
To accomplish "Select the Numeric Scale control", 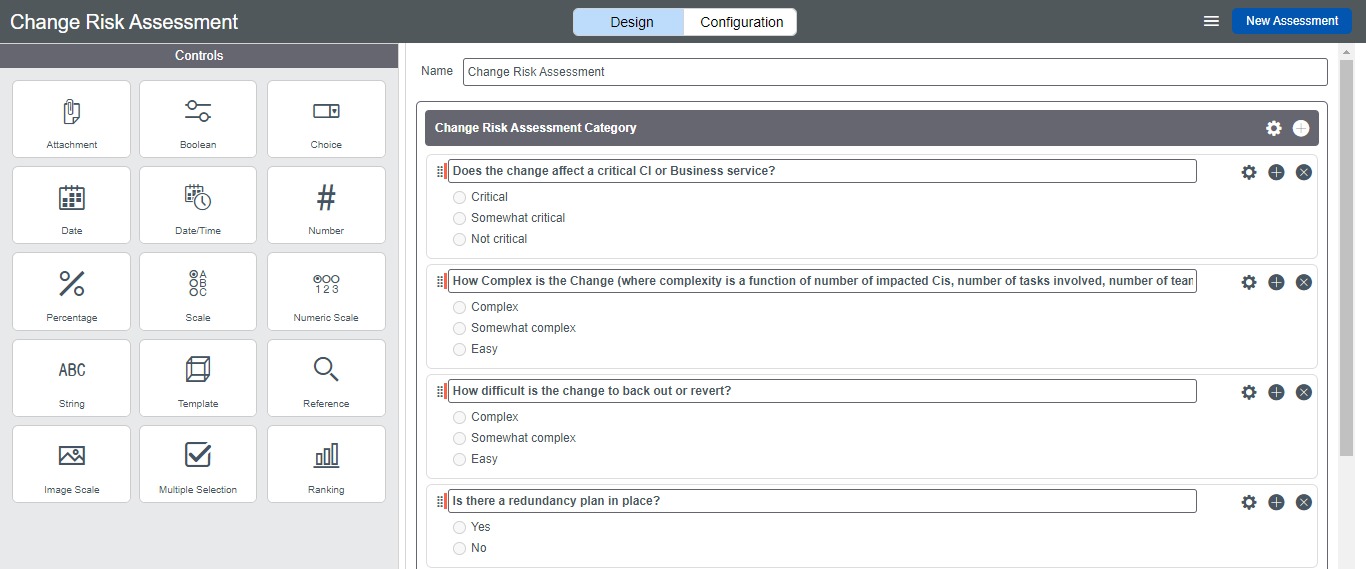I will coord(326,292).
